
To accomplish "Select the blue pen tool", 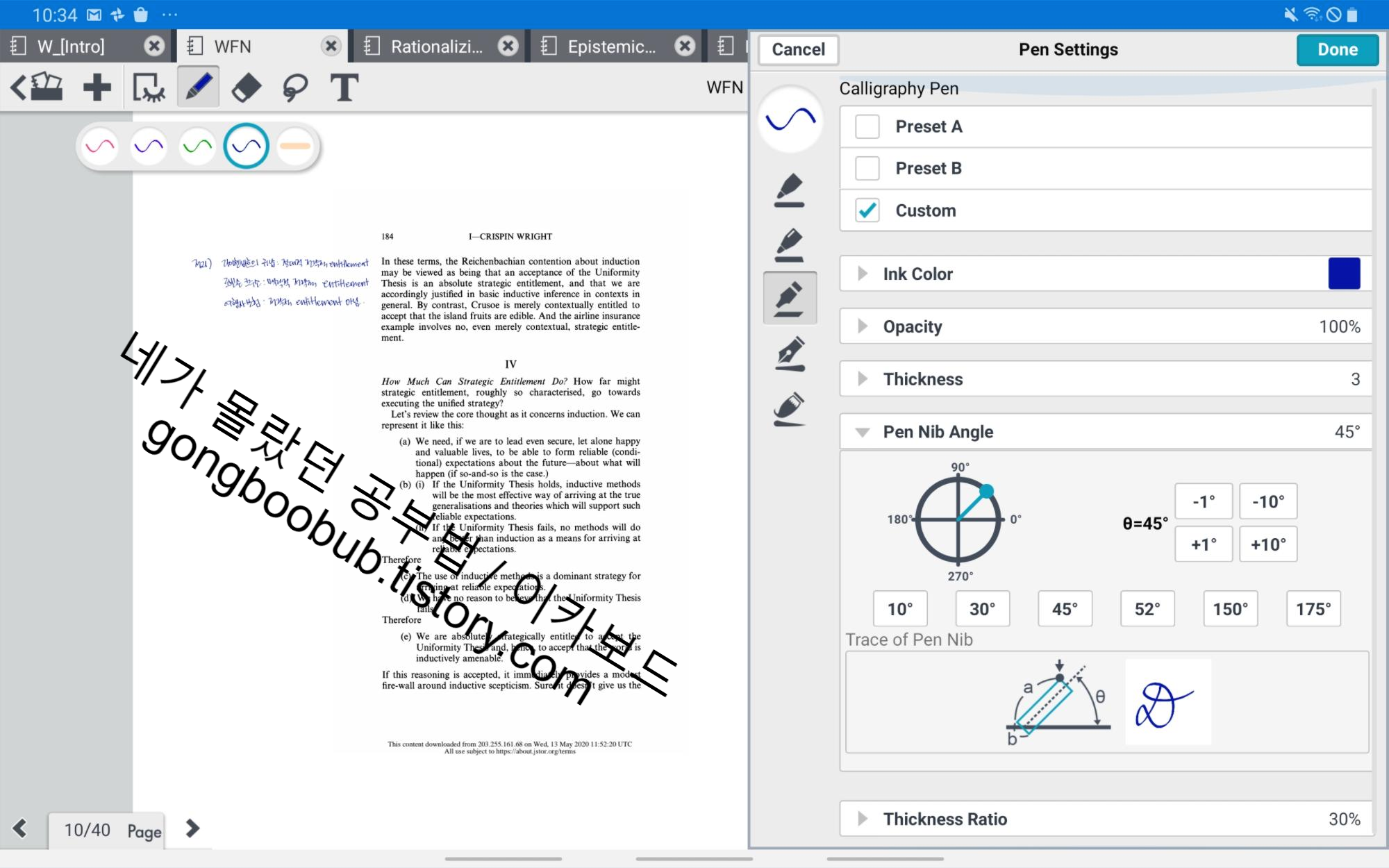I will click(x=198, y=87).
